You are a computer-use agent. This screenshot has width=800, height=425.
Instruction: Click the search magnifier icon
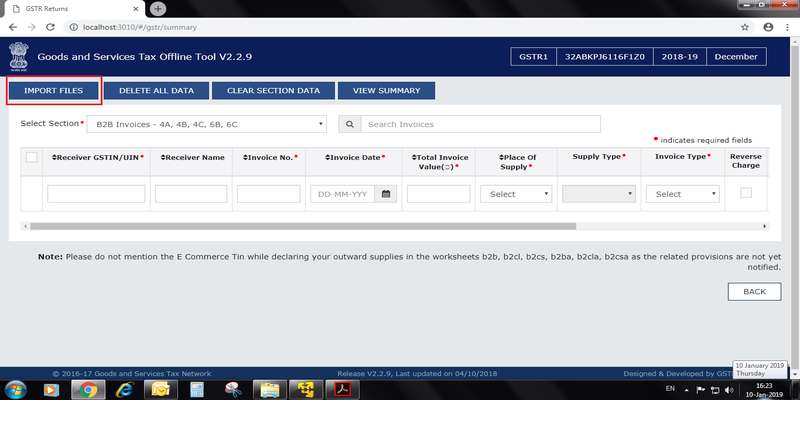click(349, 124)
